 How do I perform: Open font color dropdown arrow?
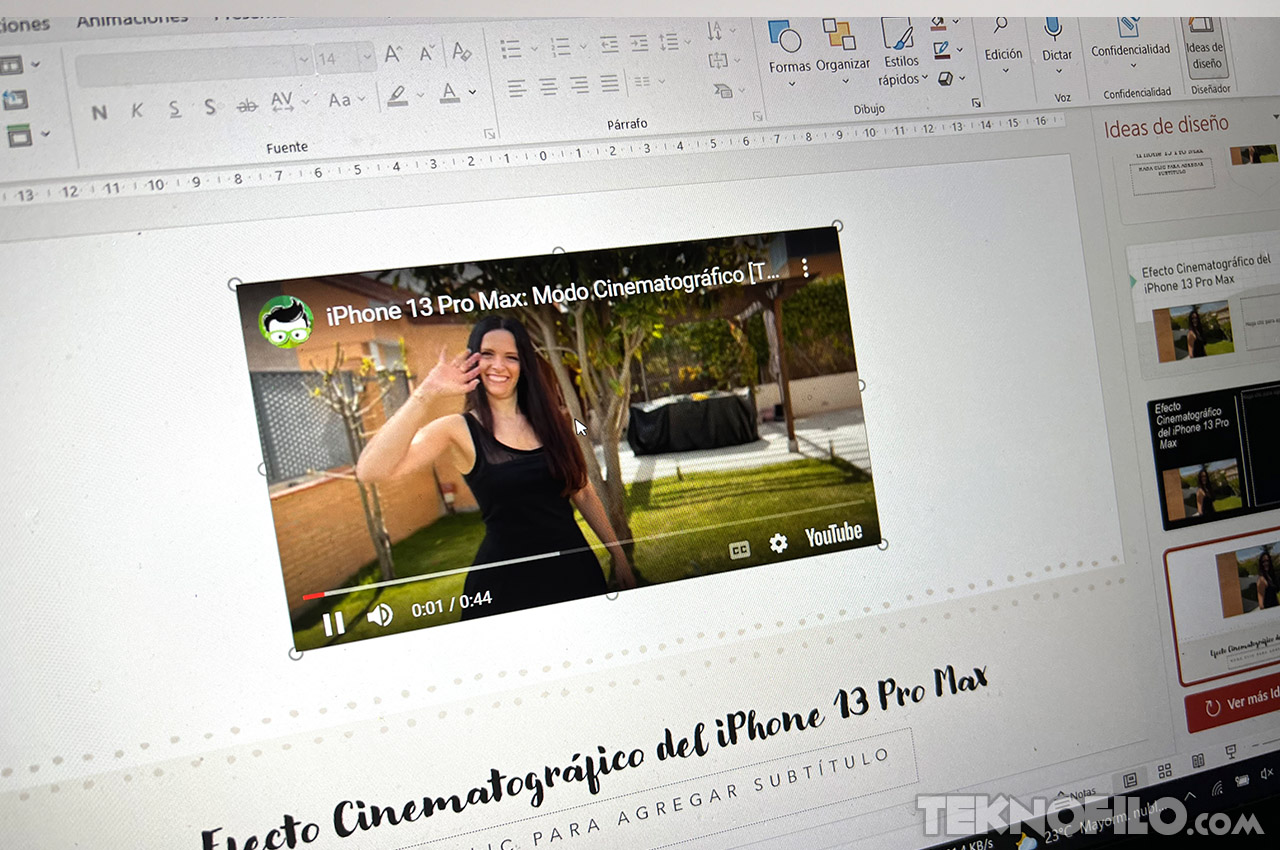coord(472,93)
